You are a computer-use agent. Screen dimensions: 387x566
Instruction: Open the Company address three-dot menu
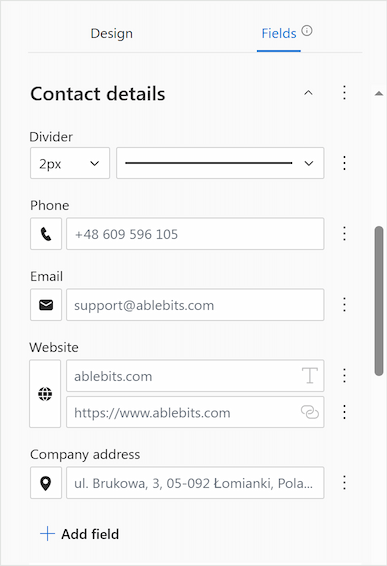(344, 483)
